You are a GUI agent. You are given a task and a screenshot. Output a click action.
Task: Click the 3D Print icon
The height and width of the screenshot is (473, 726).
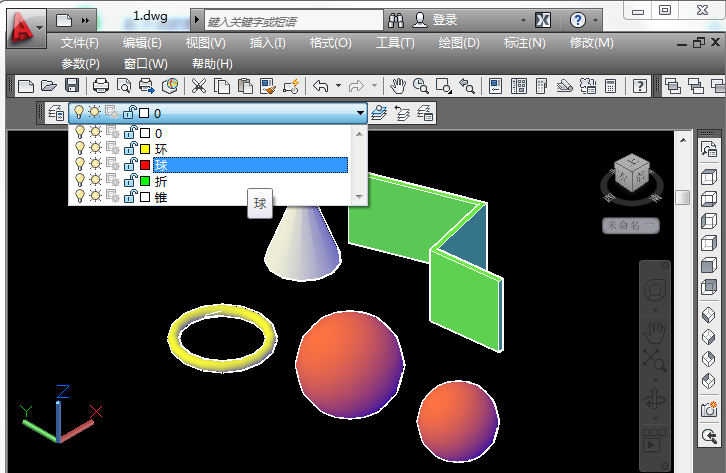(x=170, y=86)
